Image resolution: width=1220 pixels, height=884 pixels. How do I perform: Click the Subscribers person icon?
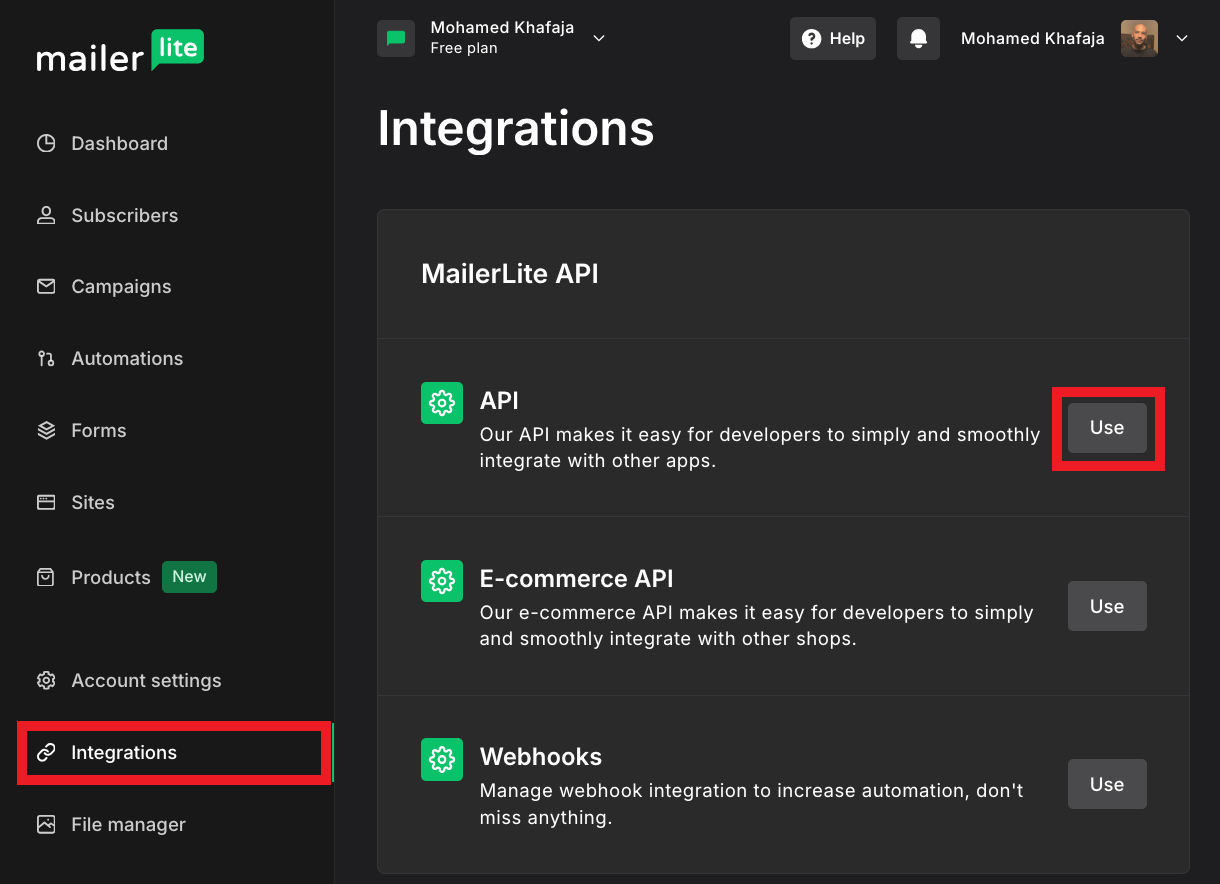click(x=46, y=215)
